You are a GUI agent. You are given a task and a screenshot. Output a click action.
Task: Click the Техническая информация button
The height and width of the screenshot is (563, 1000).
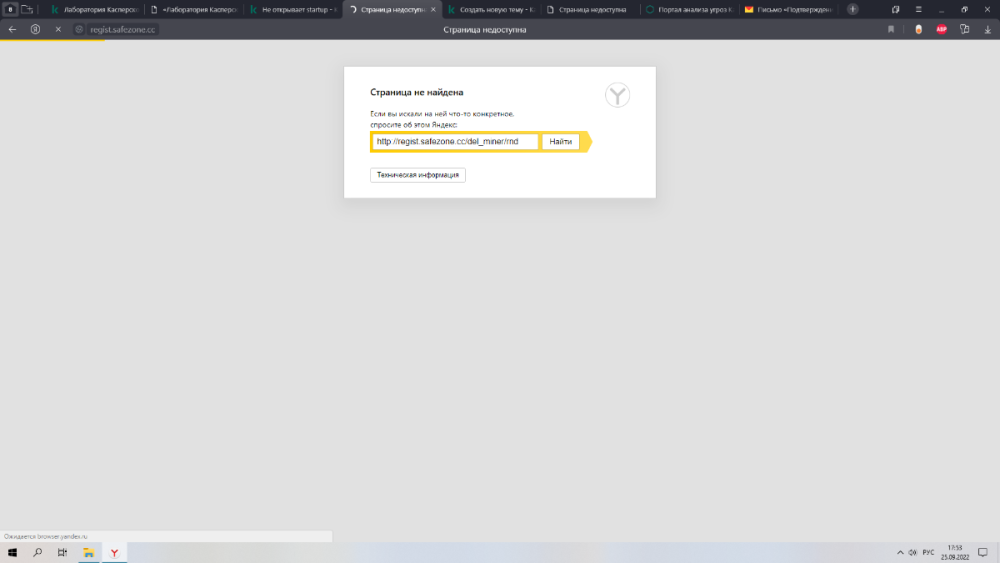click(x=418, y=175)
